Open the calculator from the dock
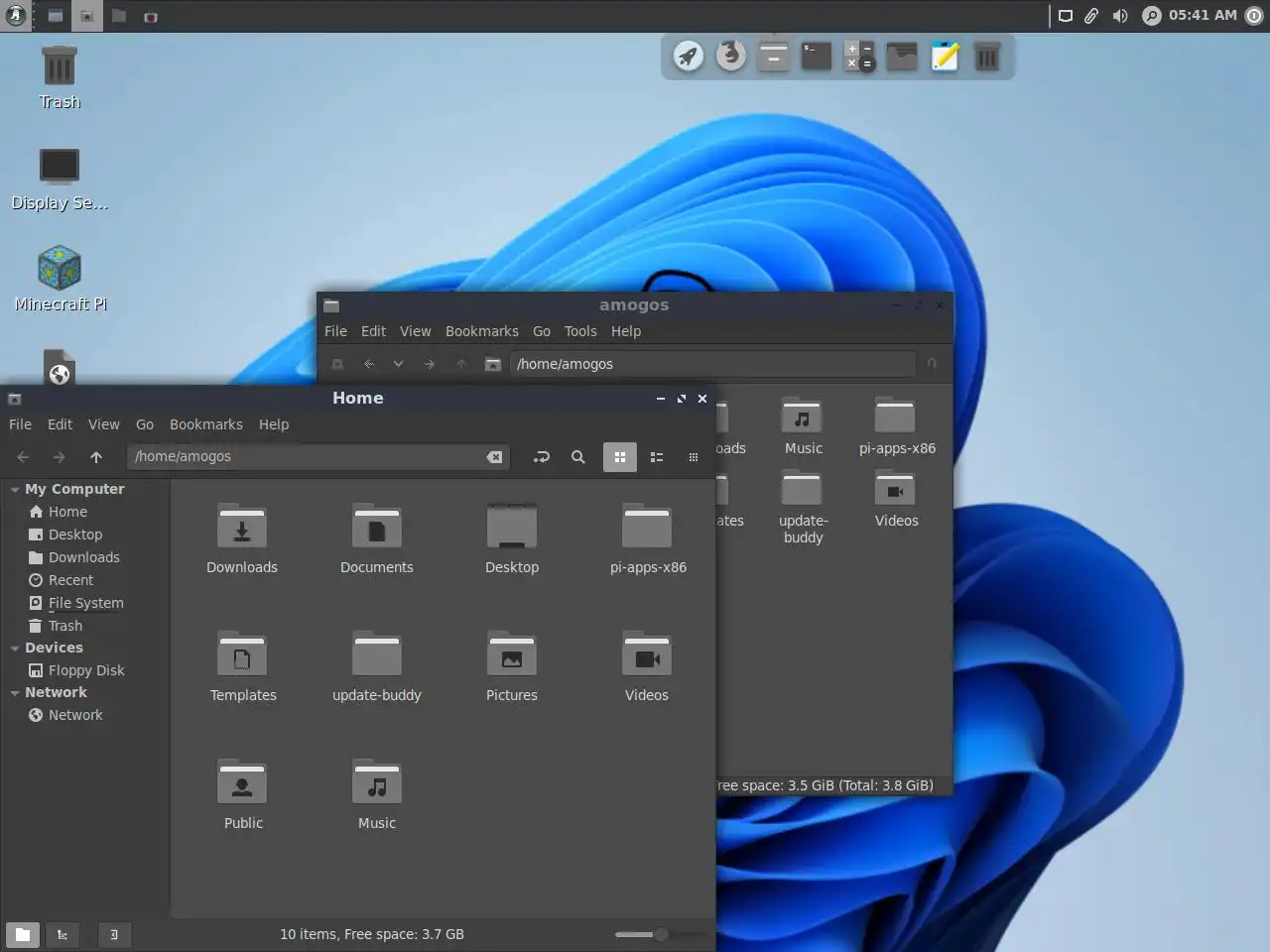 858,56
